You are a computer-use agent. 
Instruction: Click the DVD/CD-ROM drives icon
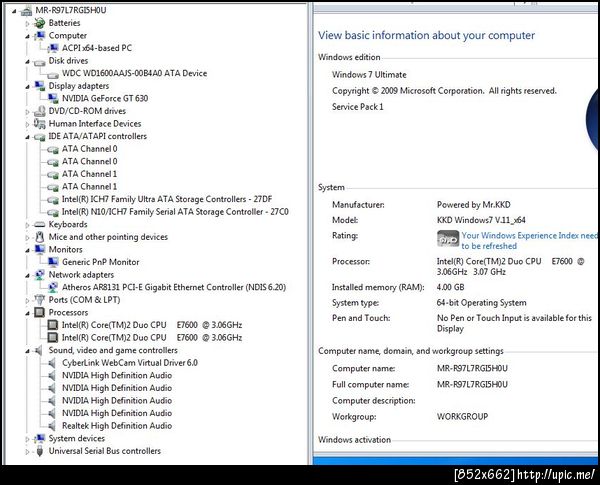coord(39,111)
